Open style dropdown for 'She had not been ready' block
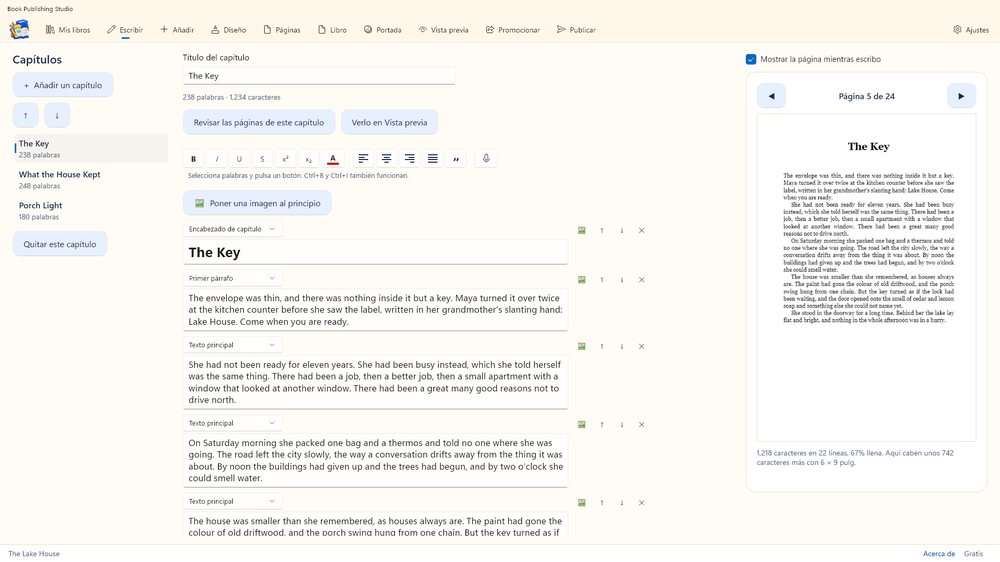Screen dimensions: 1000x562 pos(232,345)
